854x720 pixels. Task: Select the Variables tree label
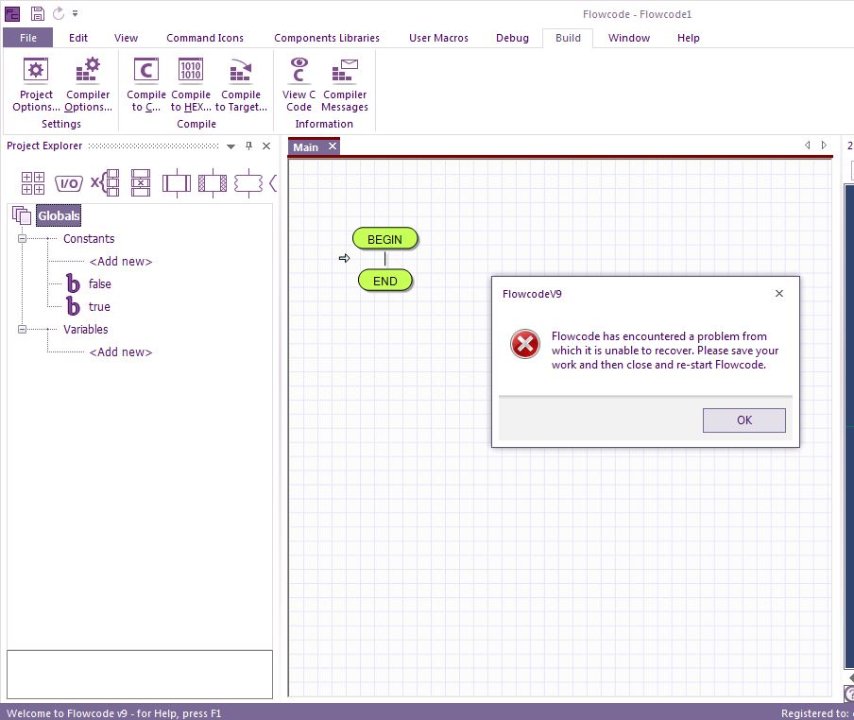[x=86, y=330]
